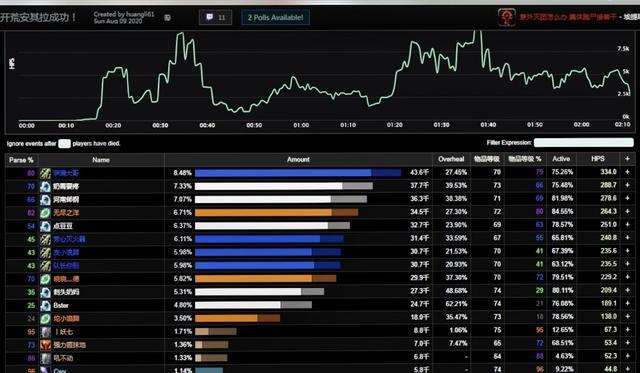The height and width of the screenshot is (373, 640).
Task: Click the priest class icon in the 7.07% row
Action: [x=45, y=200]
